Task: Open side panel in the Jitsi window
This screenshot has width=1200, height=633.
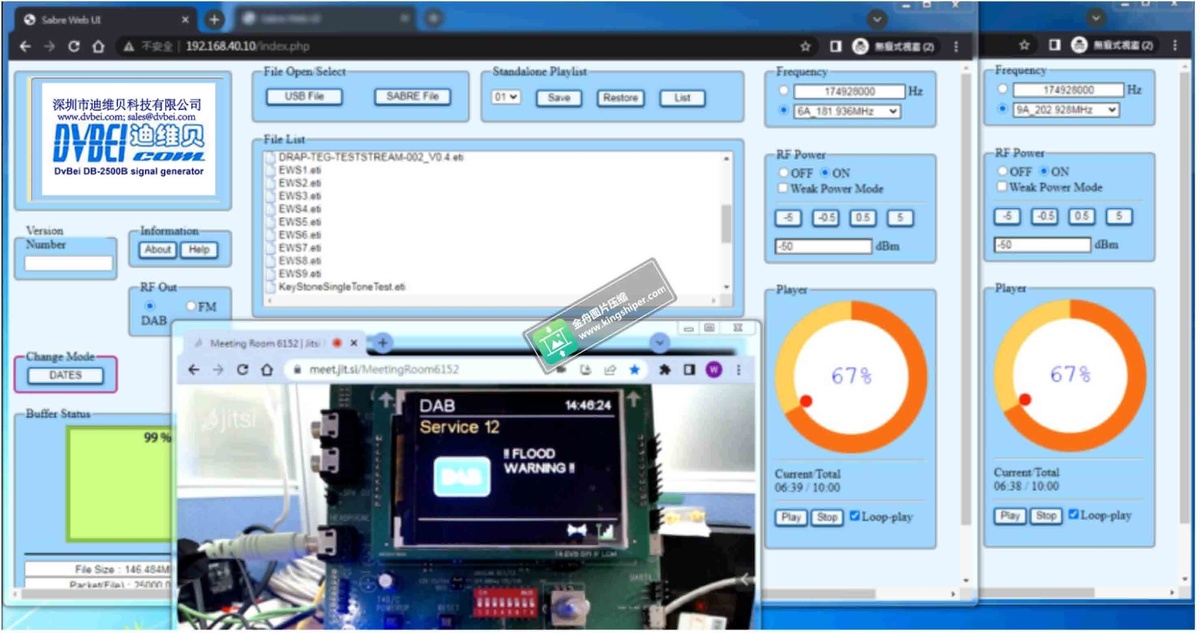Action: 689,369
